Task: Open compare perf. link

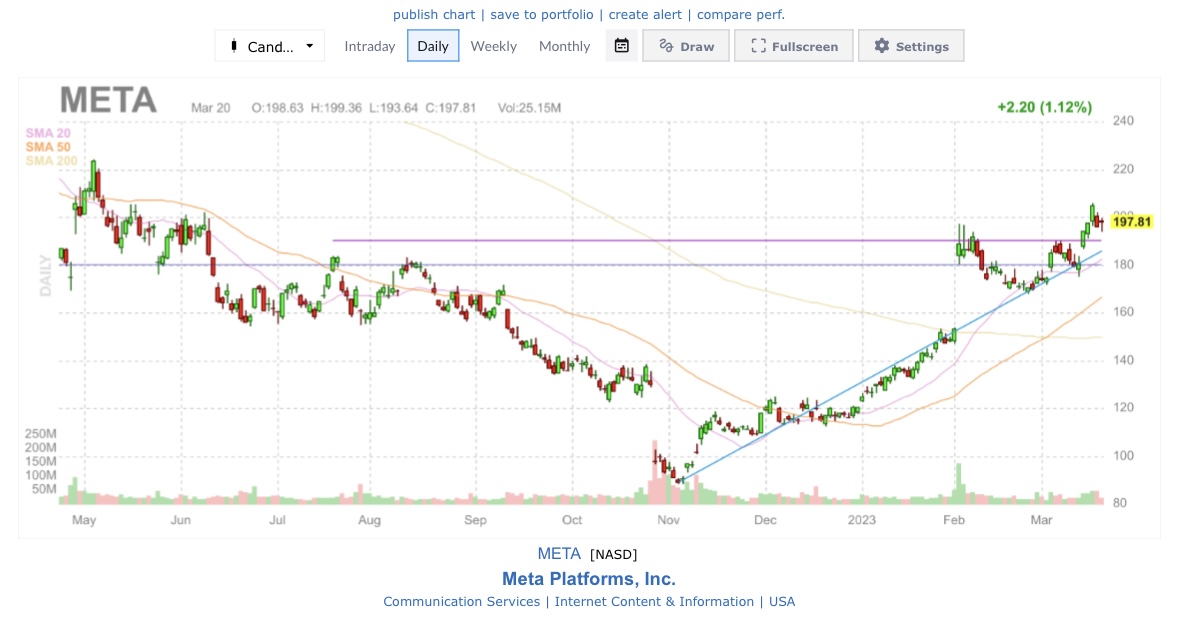Action: click(741, 14)
